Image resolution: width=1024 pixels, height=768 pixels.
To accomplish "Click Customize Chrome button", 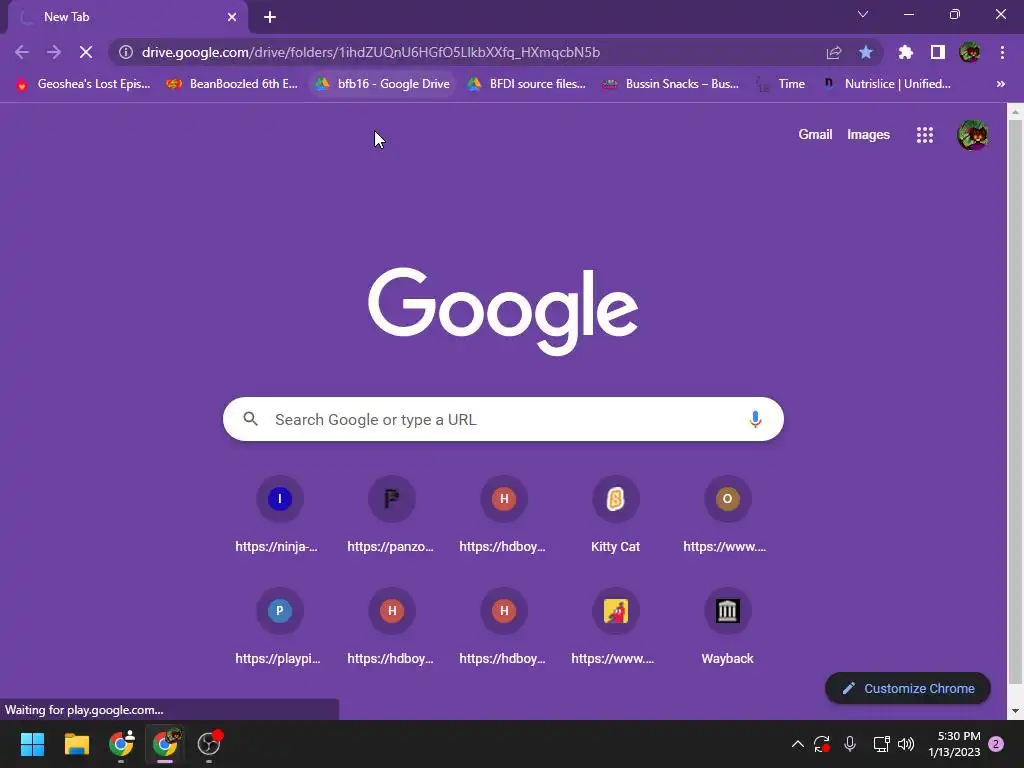I will (x=908, y=688).
